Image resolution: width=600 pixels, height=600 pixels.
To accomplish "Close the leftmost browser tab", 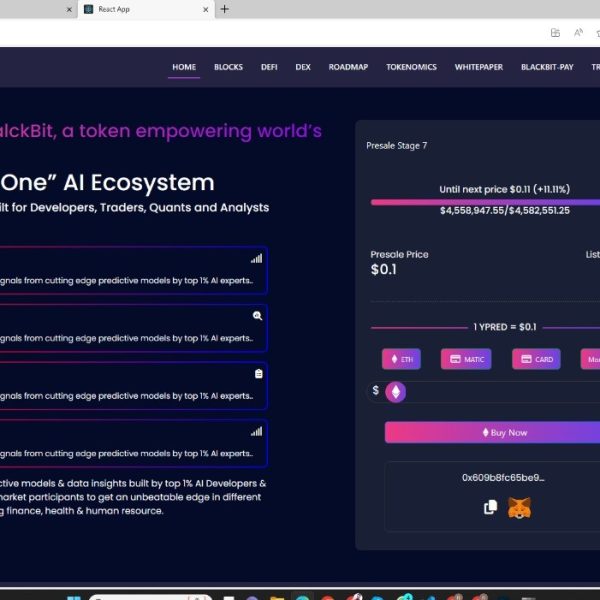I will coord(69,10).
